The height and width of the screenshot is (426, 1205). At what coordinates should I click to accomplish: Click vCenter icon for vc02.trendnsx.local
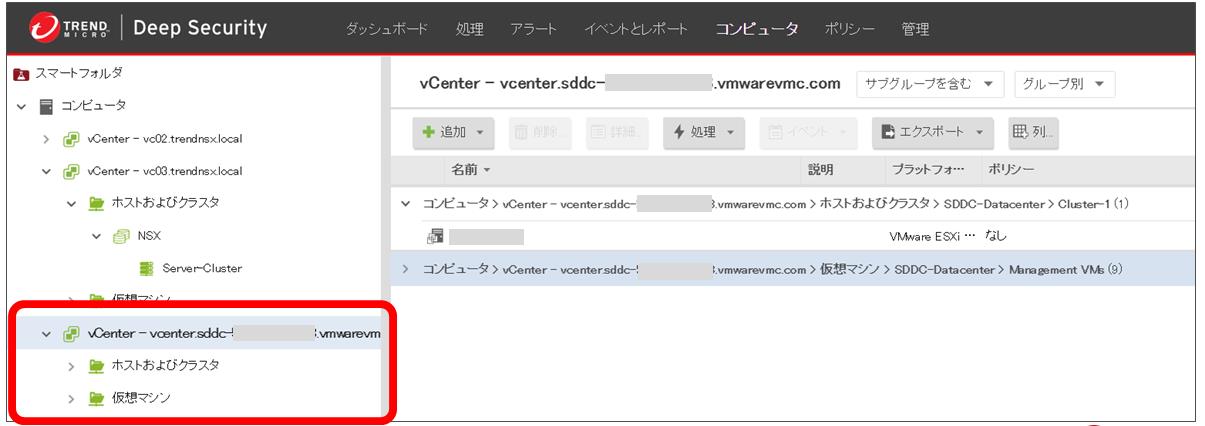72,139
